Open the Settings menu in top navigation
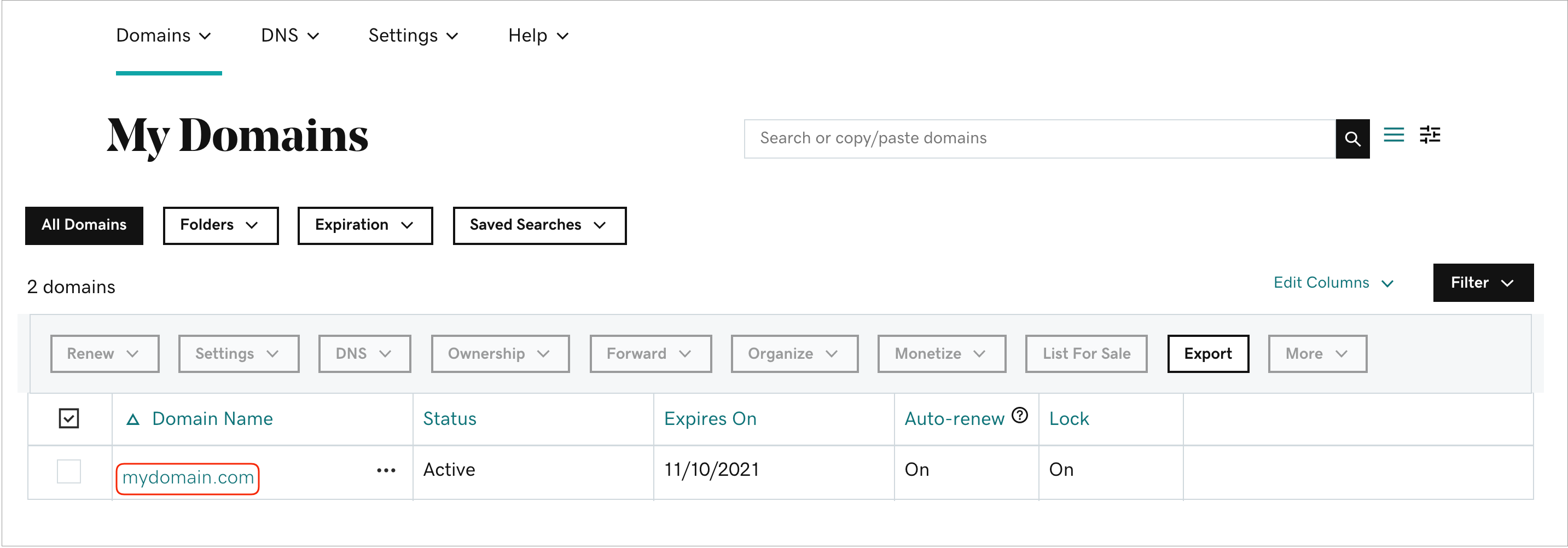Image resolution: width=1568 pixels, height=548 pixels. [x=413, y=36]
